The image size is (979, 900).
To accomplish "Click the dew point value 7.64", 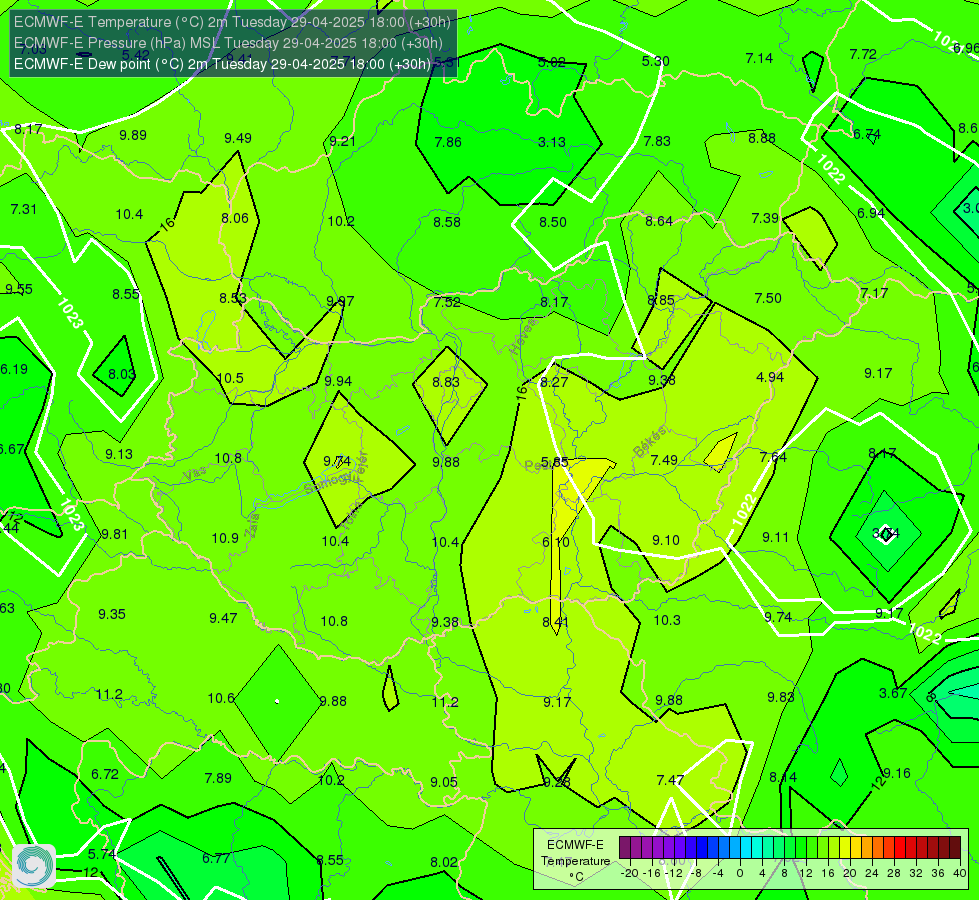I will click(x=773, y=457).
